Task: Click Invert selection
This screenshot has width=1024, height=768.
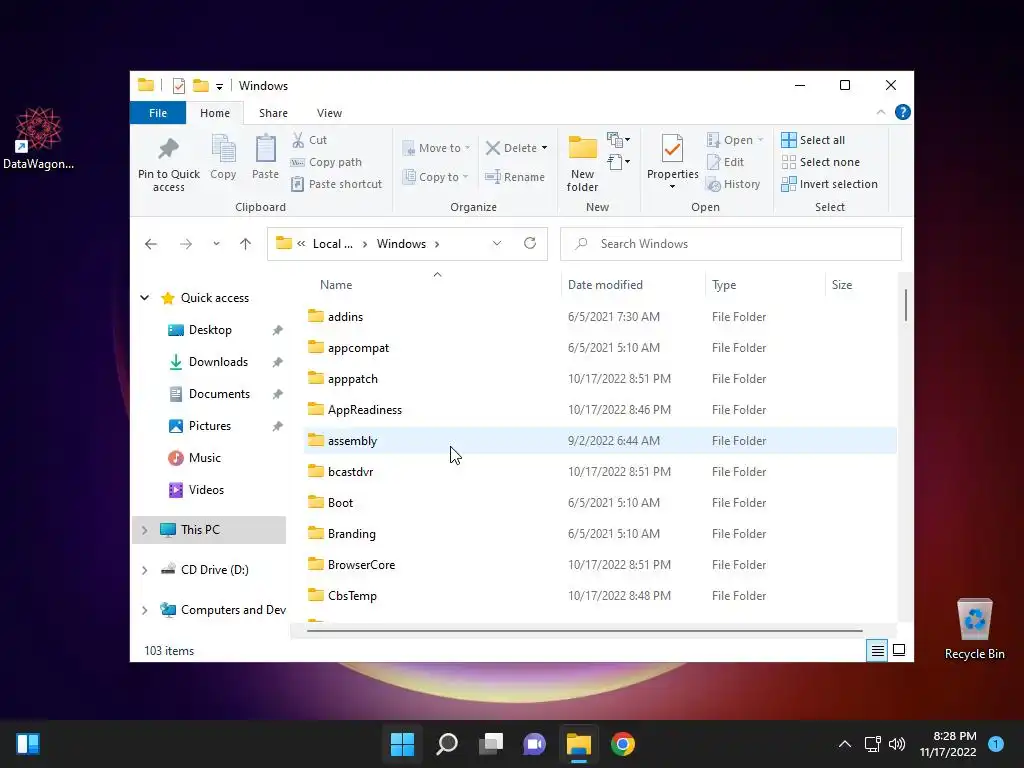Action: pyautogui.click(x=829, y=184)
